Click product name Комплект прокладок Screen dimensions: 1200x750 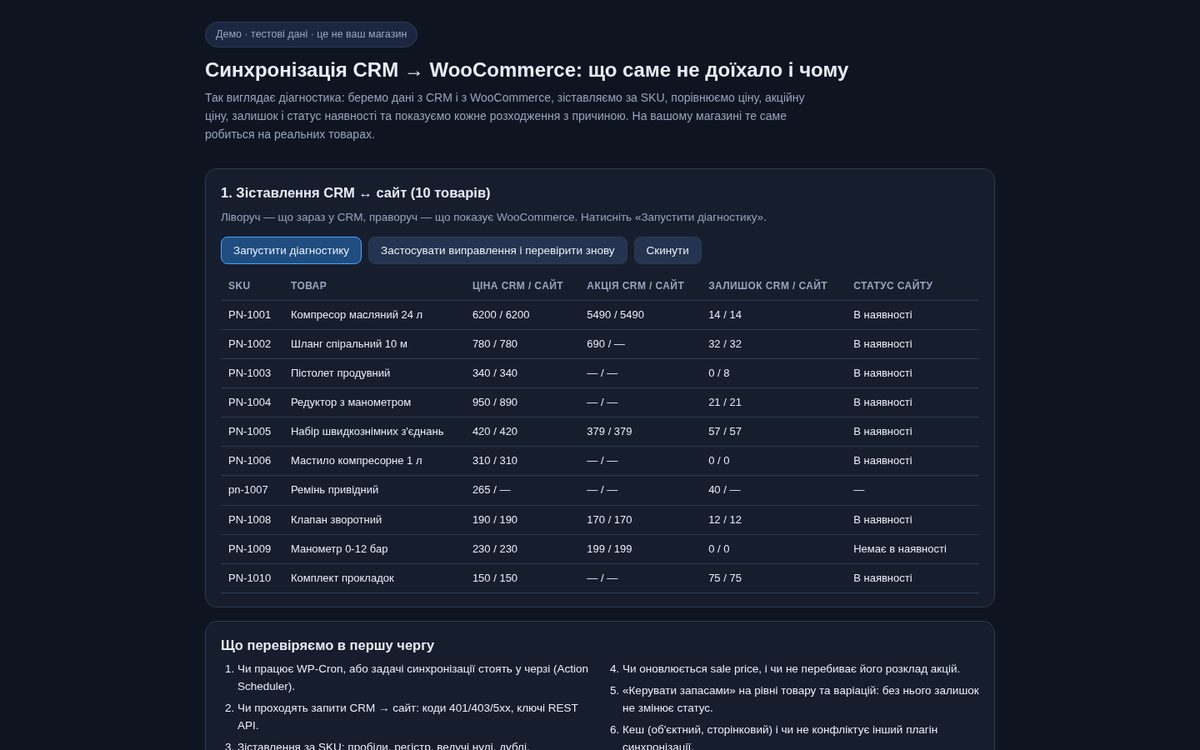coord(342,578)
